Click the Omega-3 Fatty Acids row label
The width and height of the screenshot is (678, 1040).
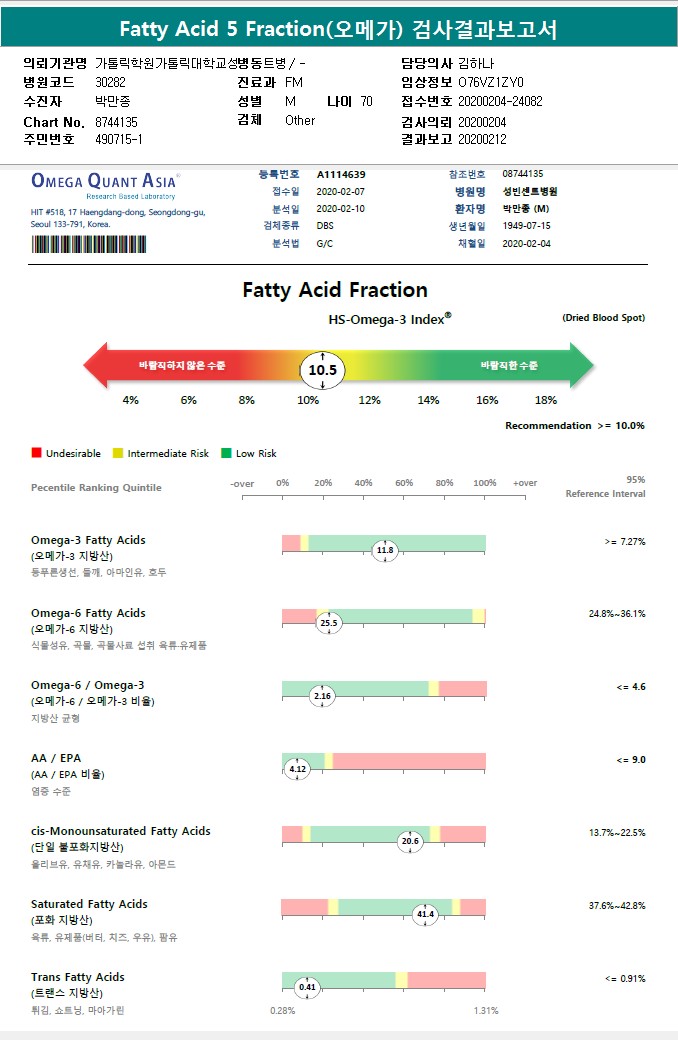pos(88,540)
